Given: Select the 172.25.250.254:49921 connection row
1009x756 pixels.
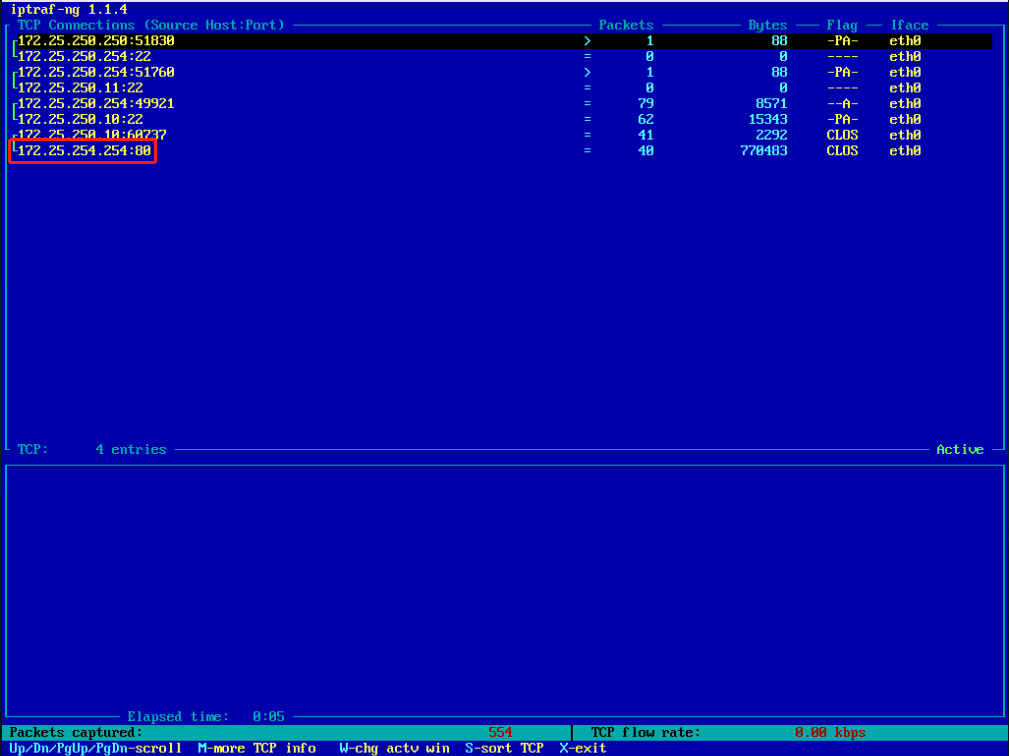Looking at the screenshot, I should point(96,103).
